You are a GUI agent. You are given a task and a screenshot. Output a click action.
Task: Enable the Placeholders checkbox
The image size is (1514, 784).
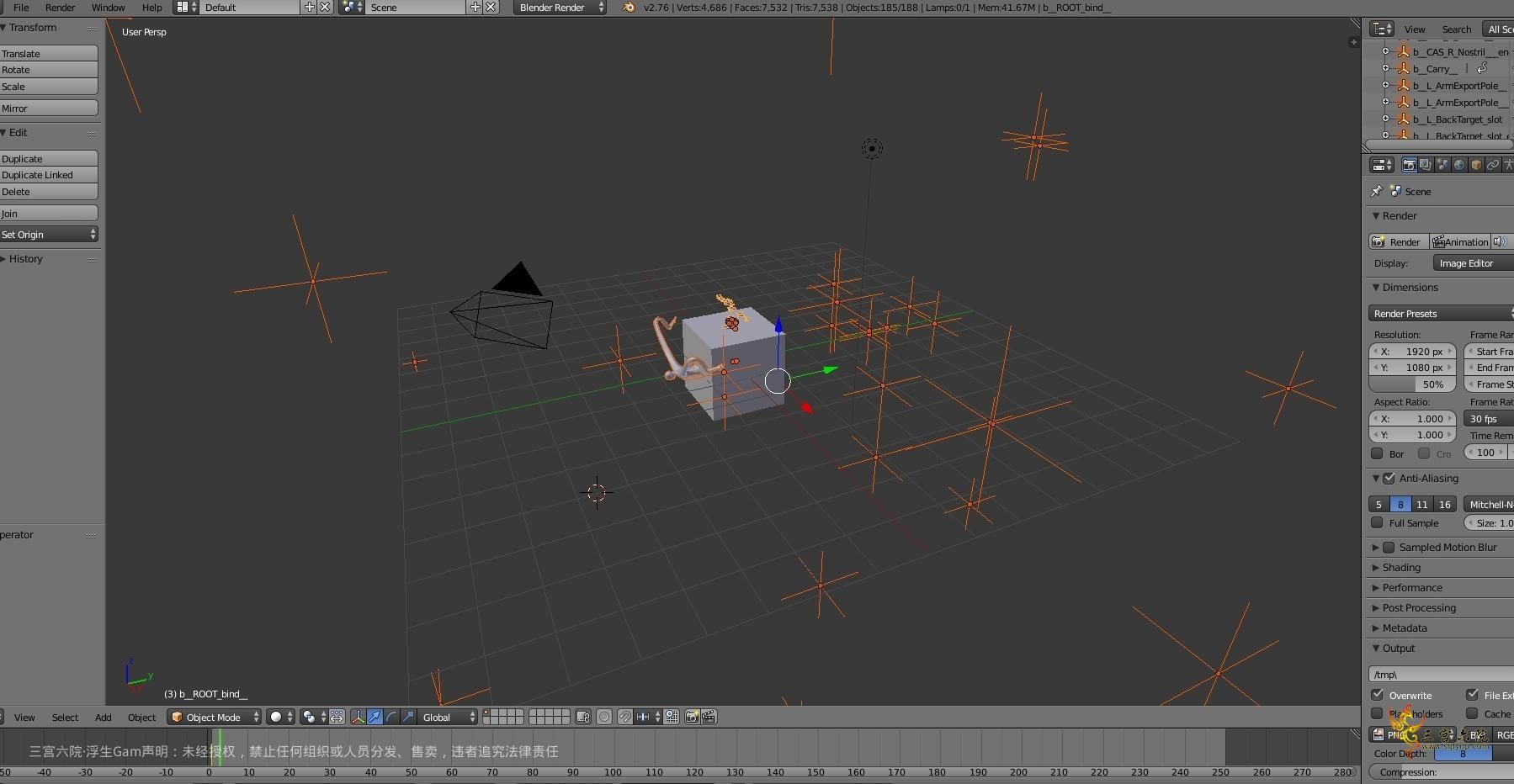pos(1377,713)
